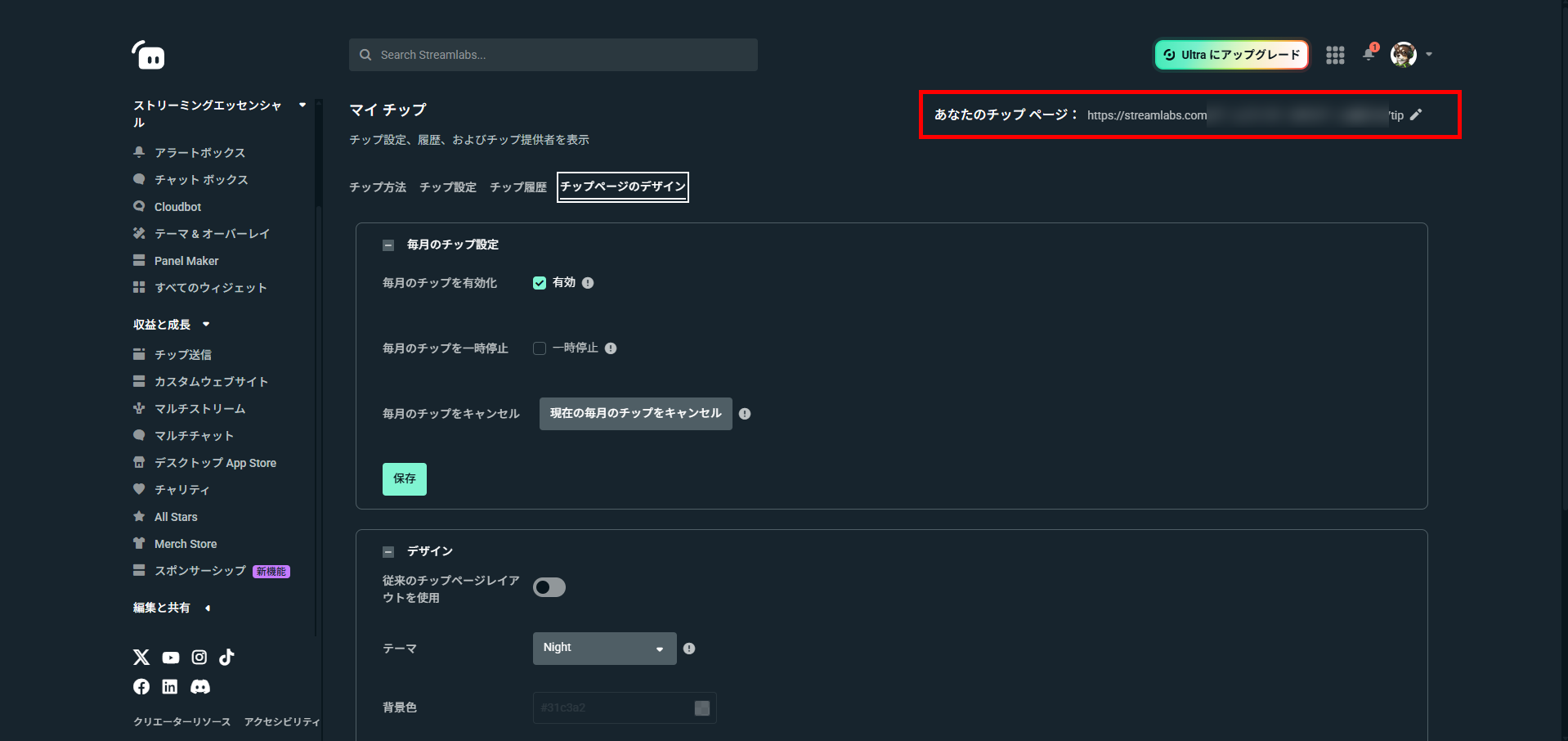
Task: Open the Streamlabs logo home link
Action: tap(148, 55)
